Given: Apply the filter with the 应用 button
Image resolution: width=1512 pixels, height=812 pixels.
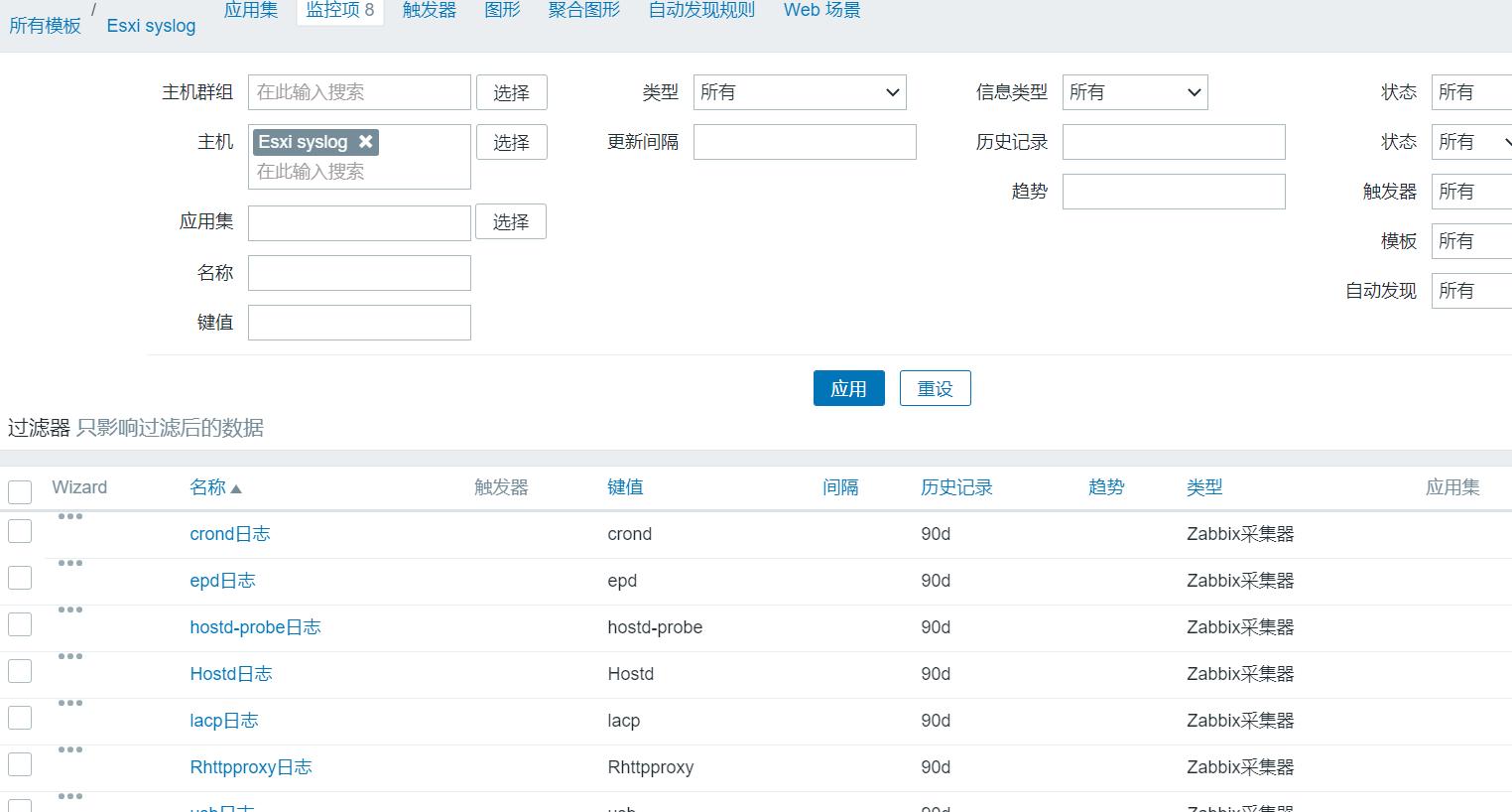Looking at the screenshot, I should 848,388.
